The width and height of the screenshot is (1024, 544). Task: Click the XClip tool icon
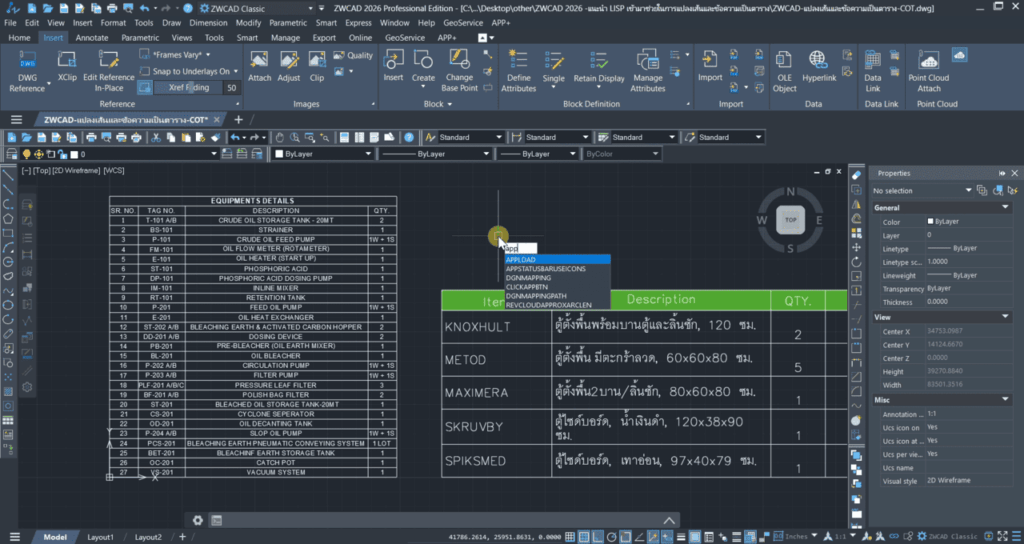click(67, 61)
